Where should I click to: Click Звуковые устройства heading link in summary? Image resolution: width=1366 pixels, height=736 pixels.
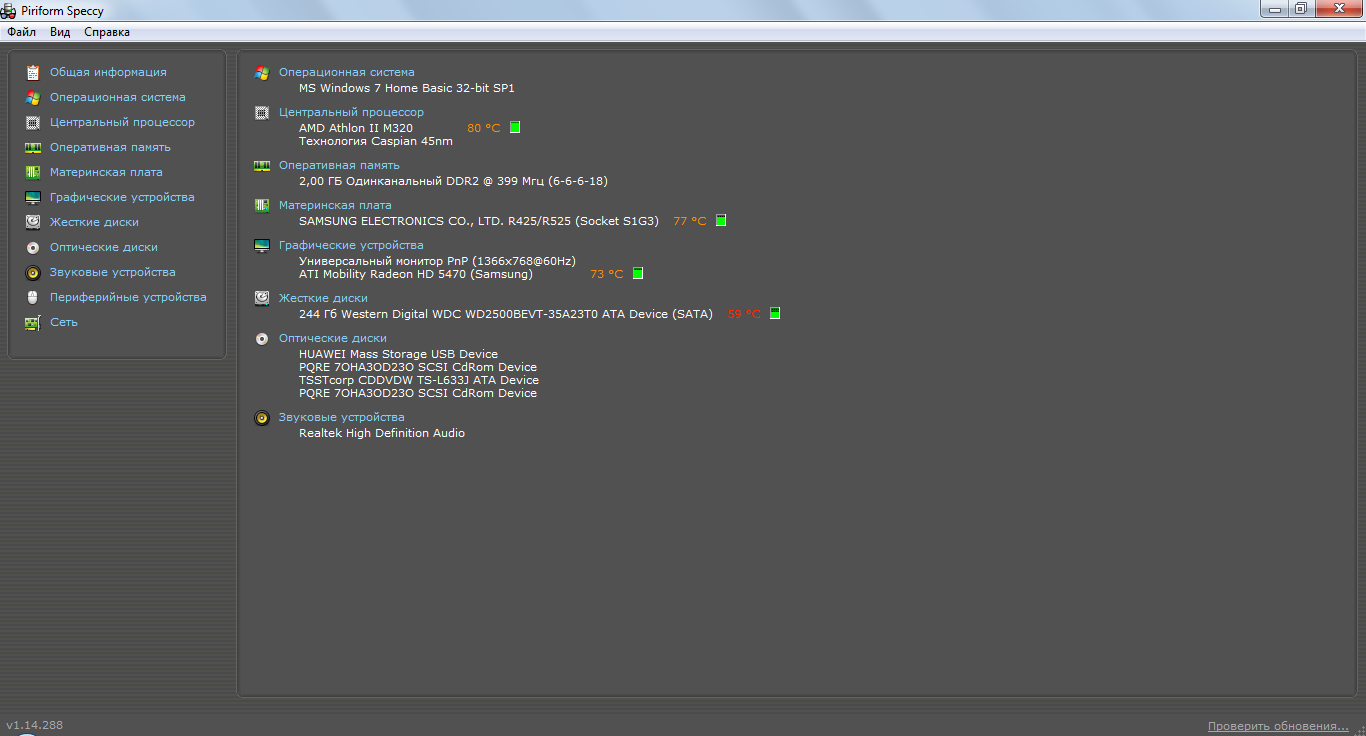pyautogui.click(x=342, y=417)
